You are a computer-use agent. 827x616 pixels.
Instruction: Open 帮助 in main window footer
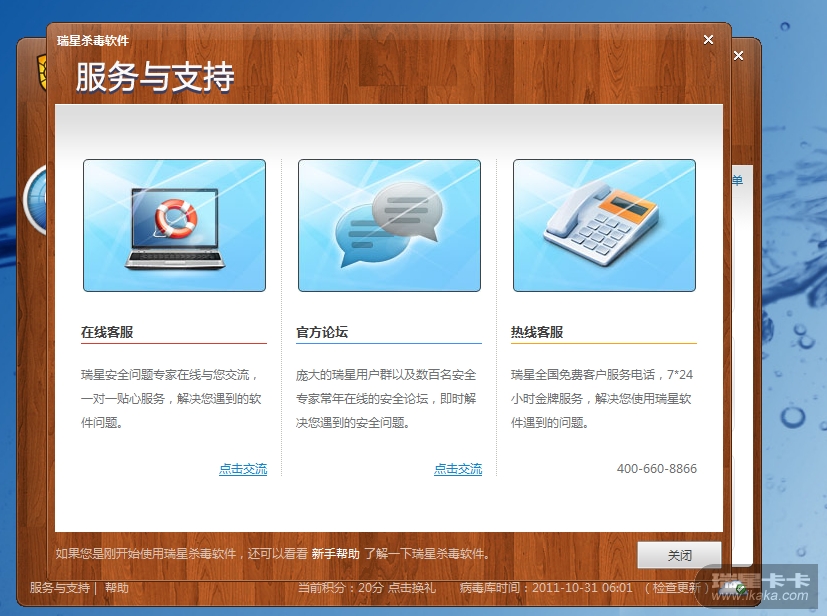(117, 588)
